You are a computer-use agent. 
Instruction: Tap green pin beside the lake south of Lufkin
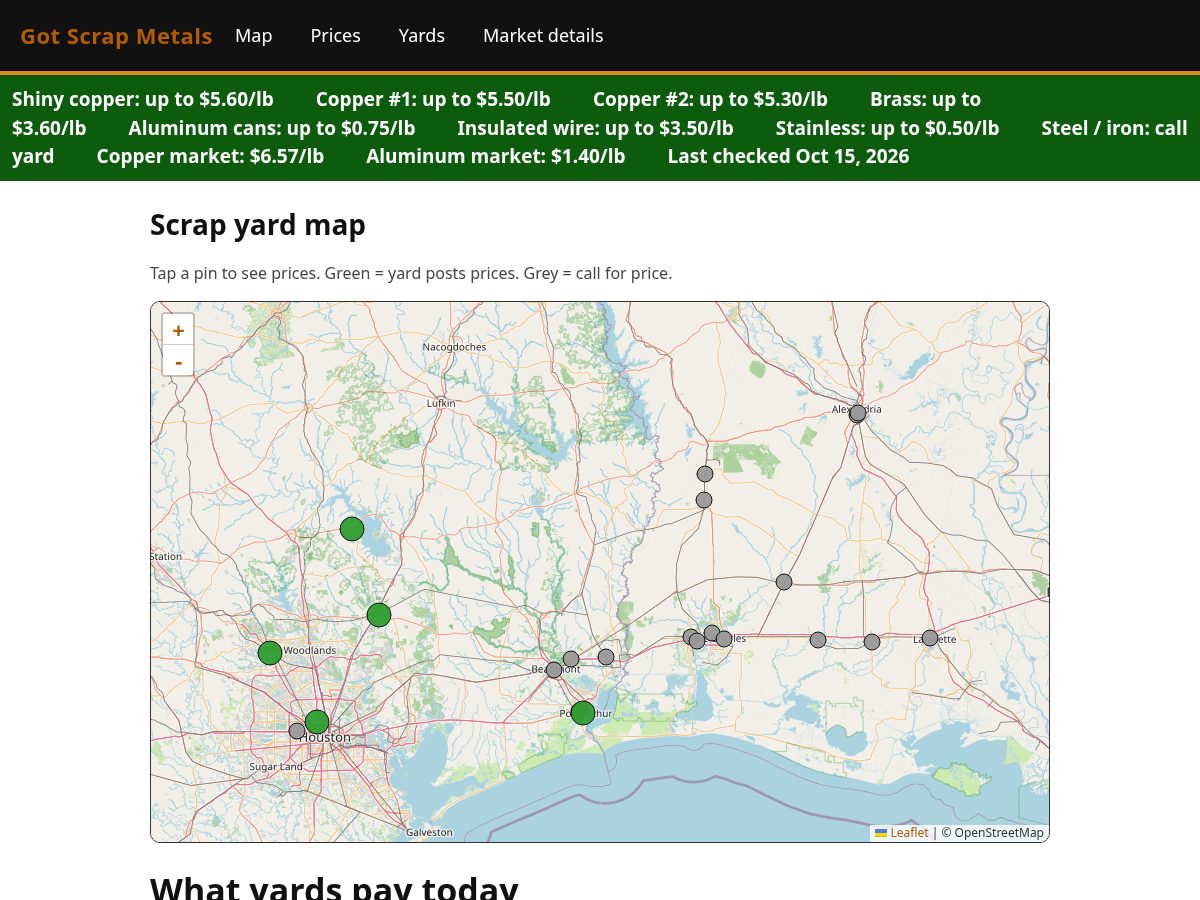pos(352,529)
